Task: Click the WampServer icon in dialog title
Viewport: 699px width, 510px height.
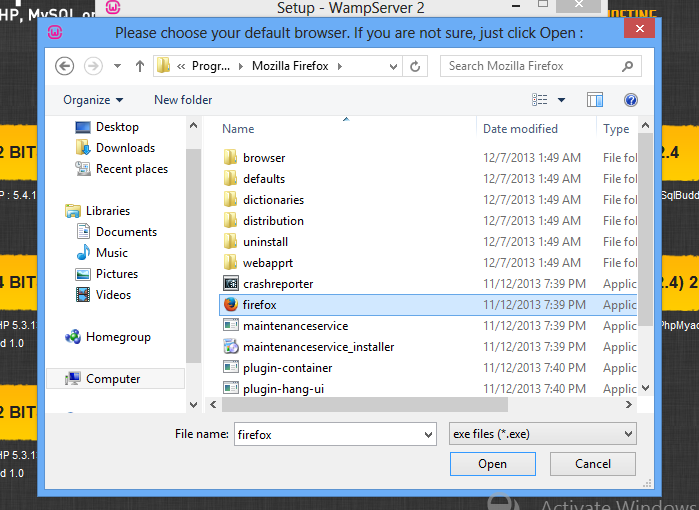Action: [x=55, y=32]
